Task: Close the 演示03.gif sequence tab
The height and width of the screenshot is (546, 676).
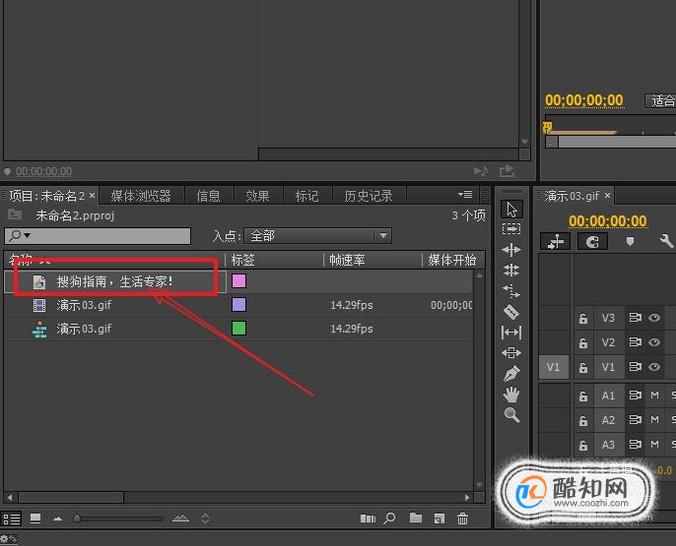Action: coord(607,196)
